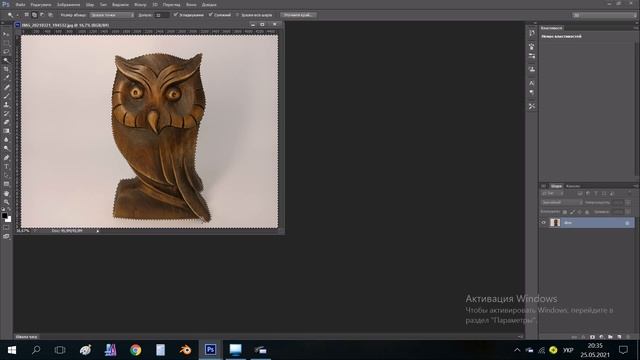Open the 3D menu
Image resolution: width=640 pixels, height=360 pixels.
click(155, 4)
